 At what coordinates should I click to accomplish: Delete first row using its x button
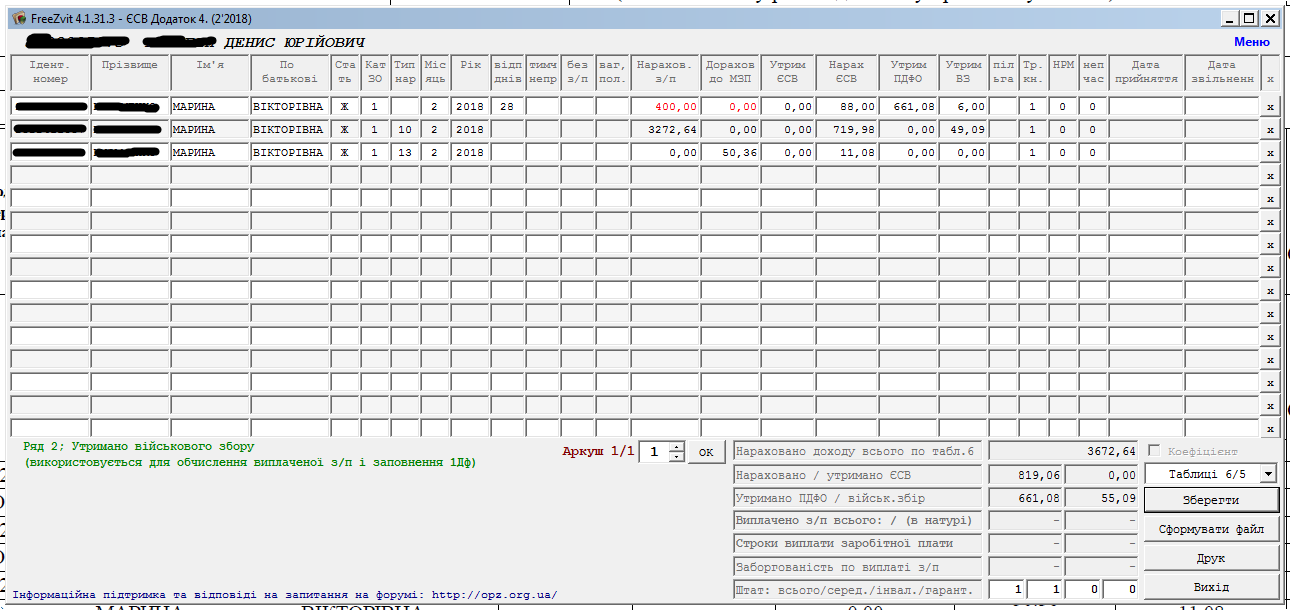coord(1270,107)
